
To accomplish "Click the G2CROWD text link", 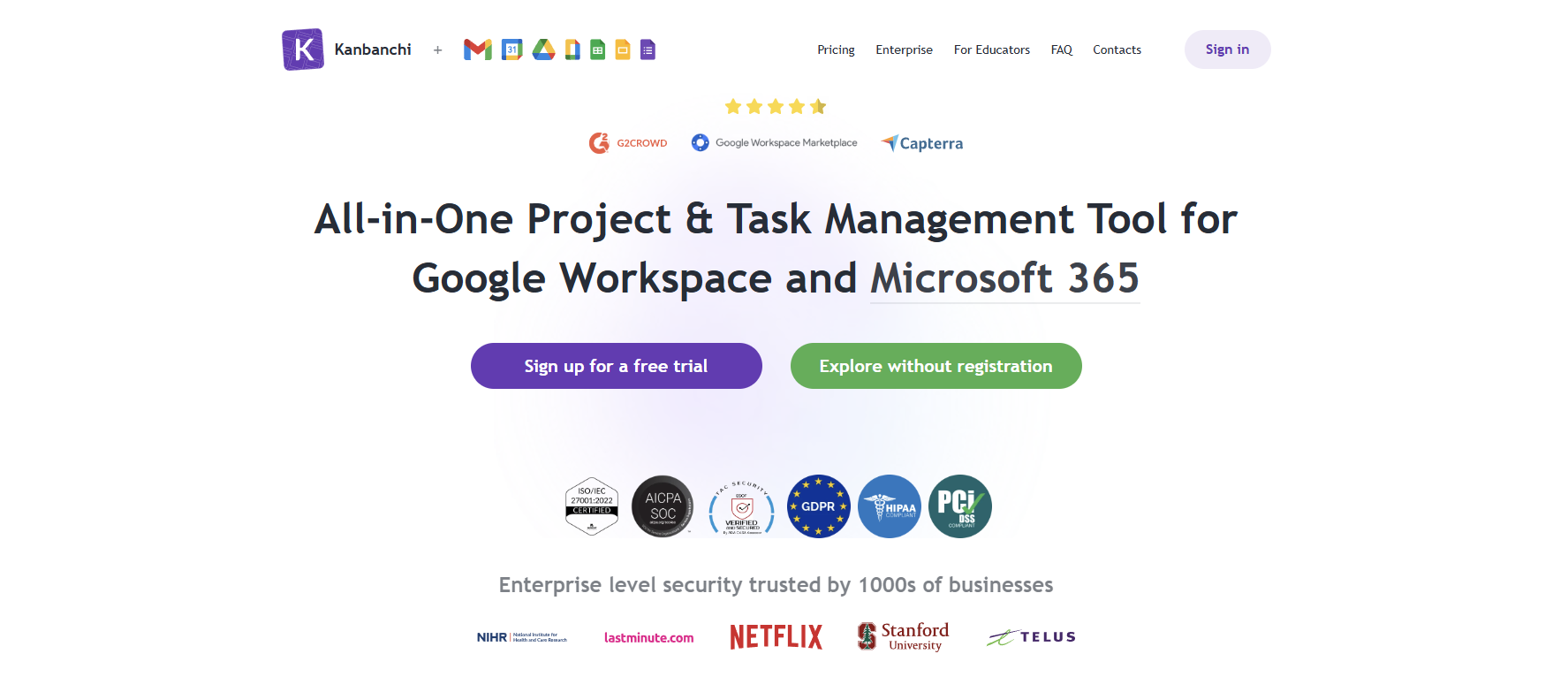I will (x=642, y=143).
